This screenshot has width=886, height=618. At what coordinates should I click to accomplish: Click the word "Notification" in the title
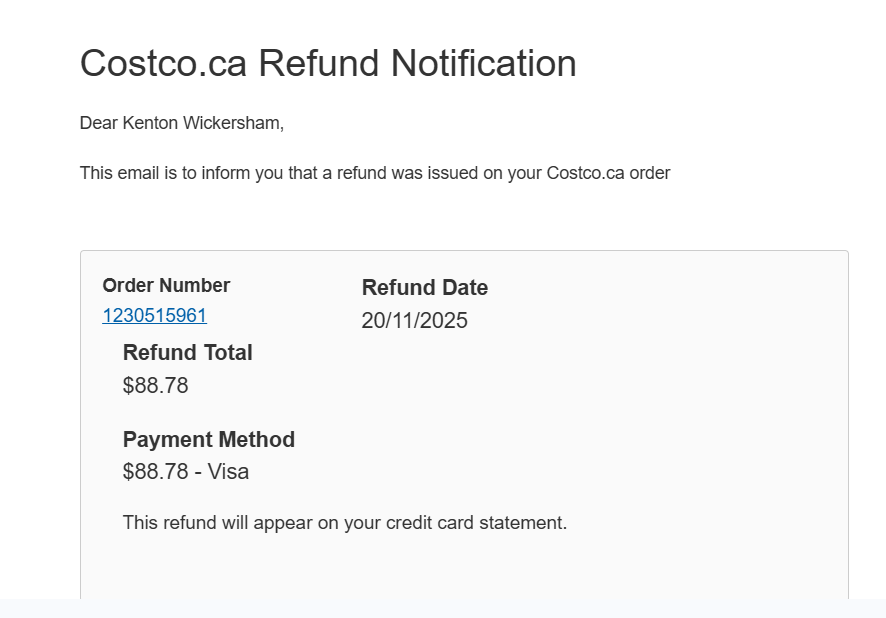[483, 63]
